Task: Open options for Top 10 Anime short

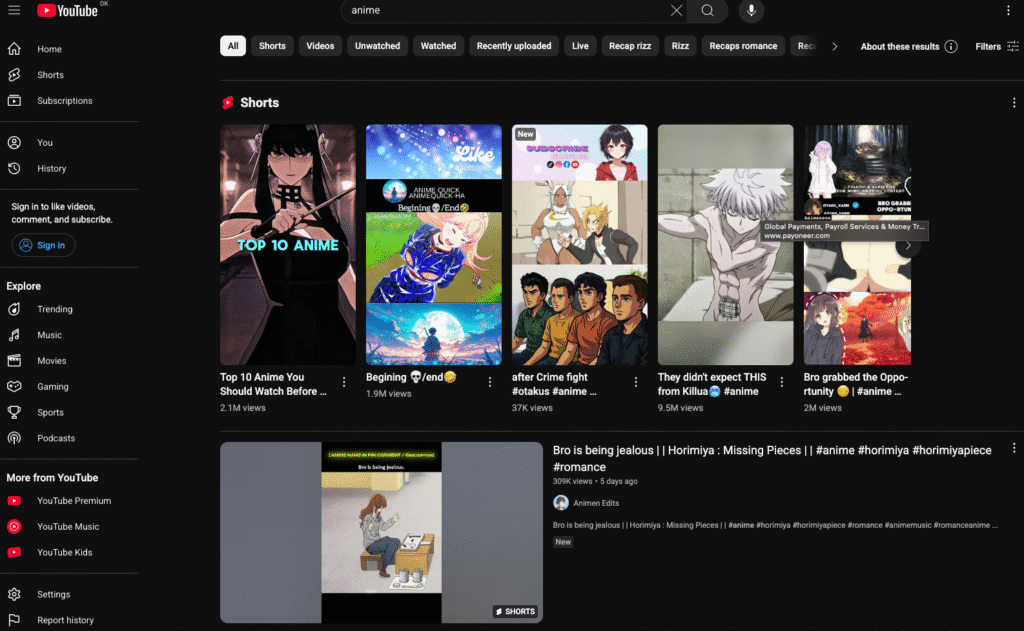Action: point(344,382)
